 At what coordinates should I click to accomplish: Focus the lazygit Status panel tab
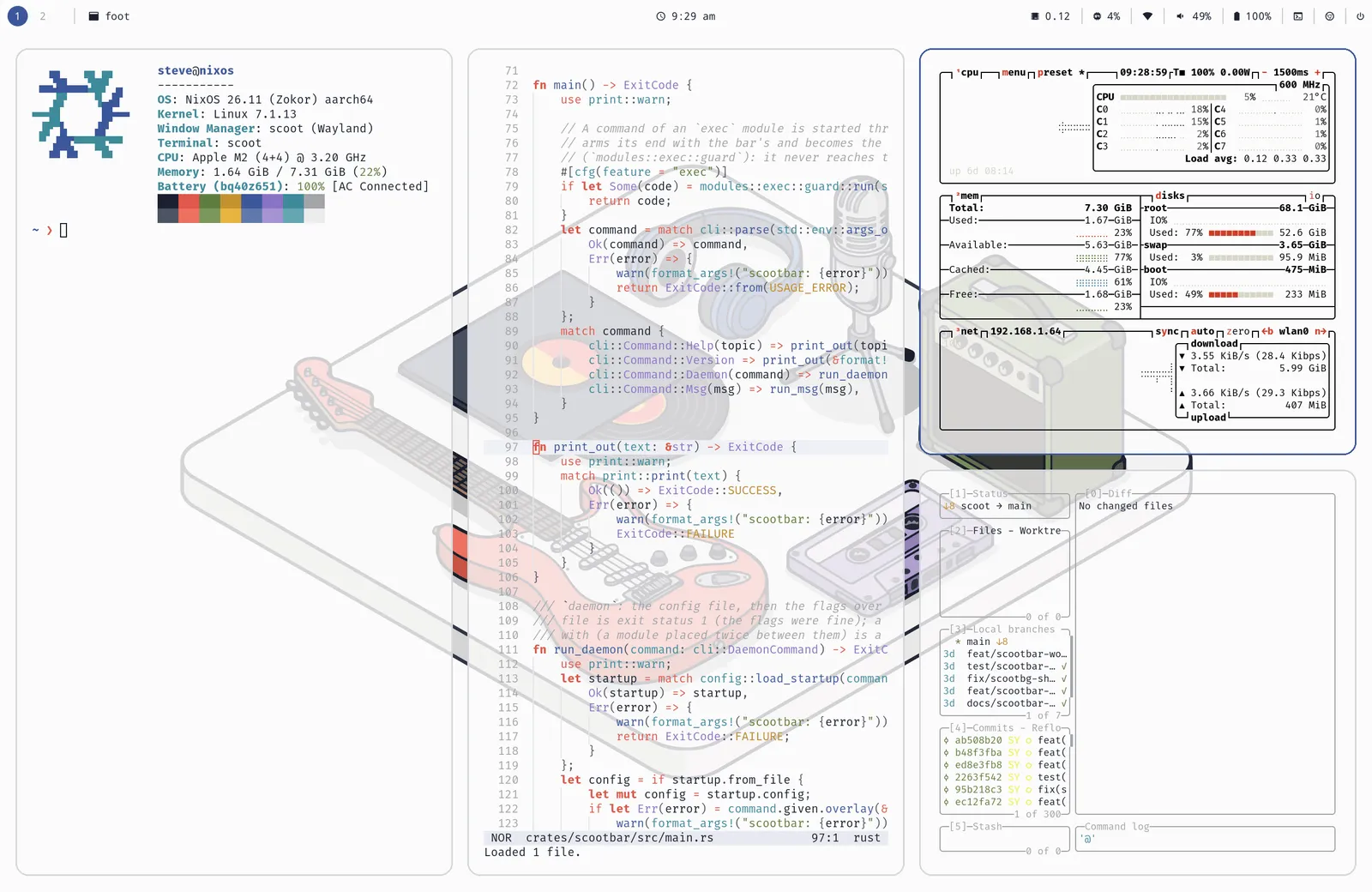[x=978, y=494]
